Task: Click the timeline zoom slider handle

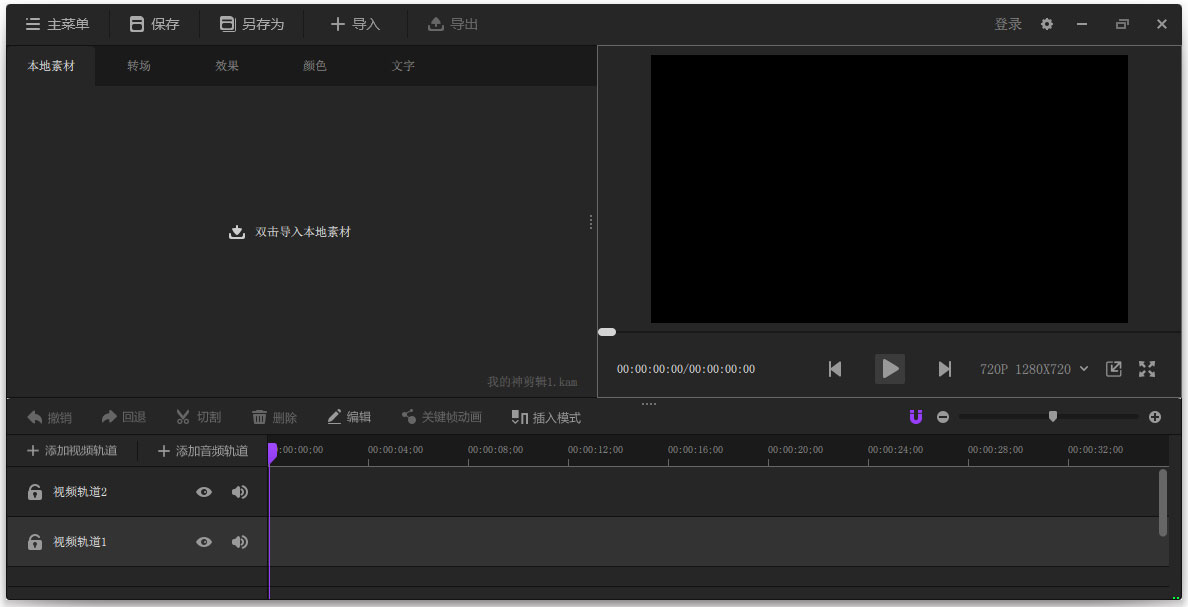Action: [1052, 416]
